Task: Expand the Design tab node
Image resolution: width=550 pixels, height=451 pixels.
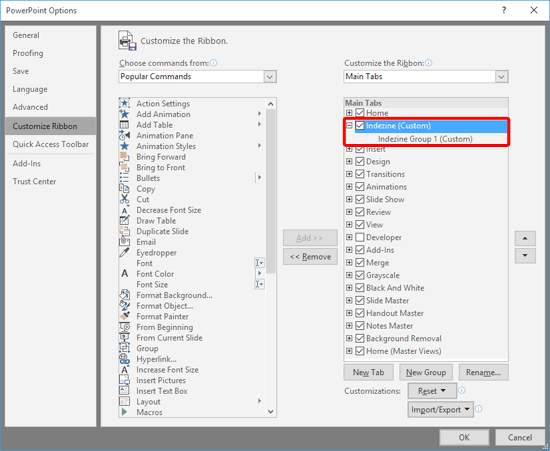Action: click(x=349, y=161)
